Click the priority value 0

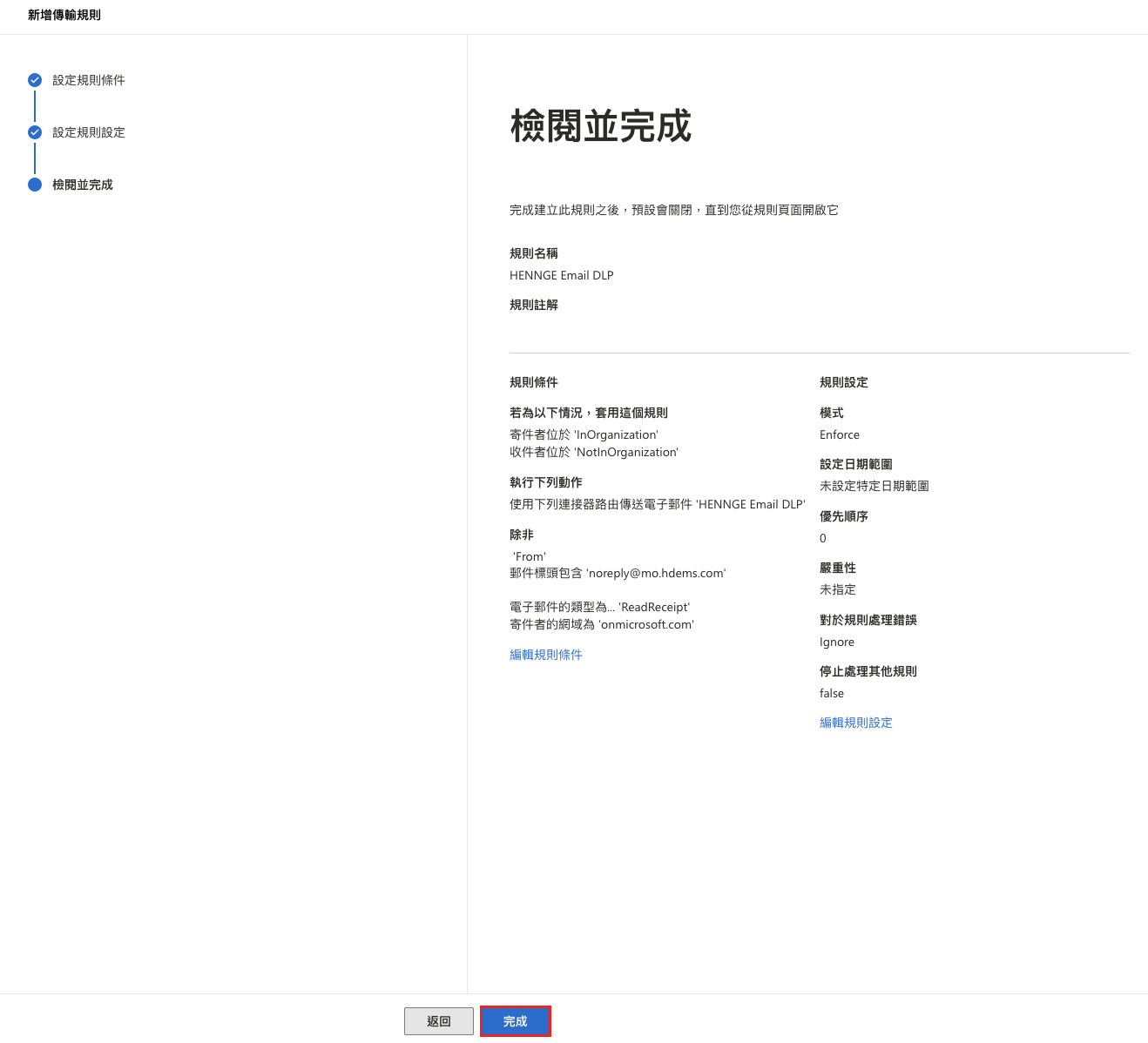(x=823, y=538)
